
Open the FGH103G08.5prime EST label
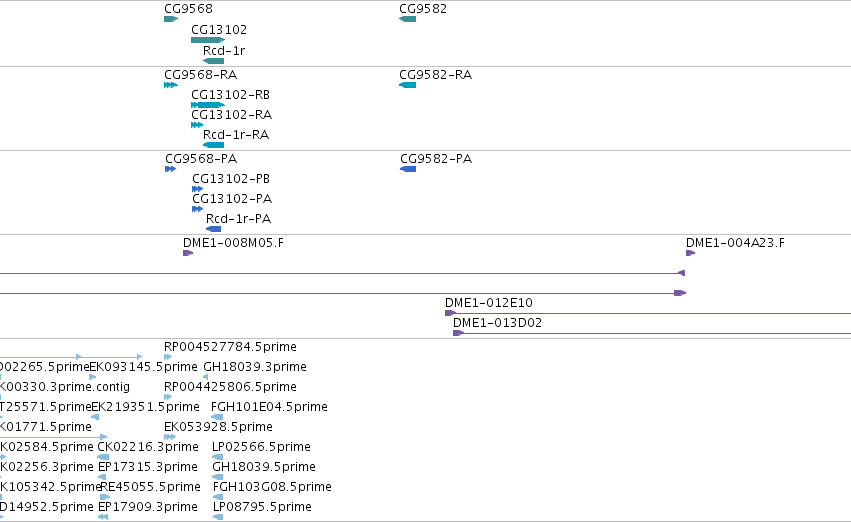click(x=272, y=487)
